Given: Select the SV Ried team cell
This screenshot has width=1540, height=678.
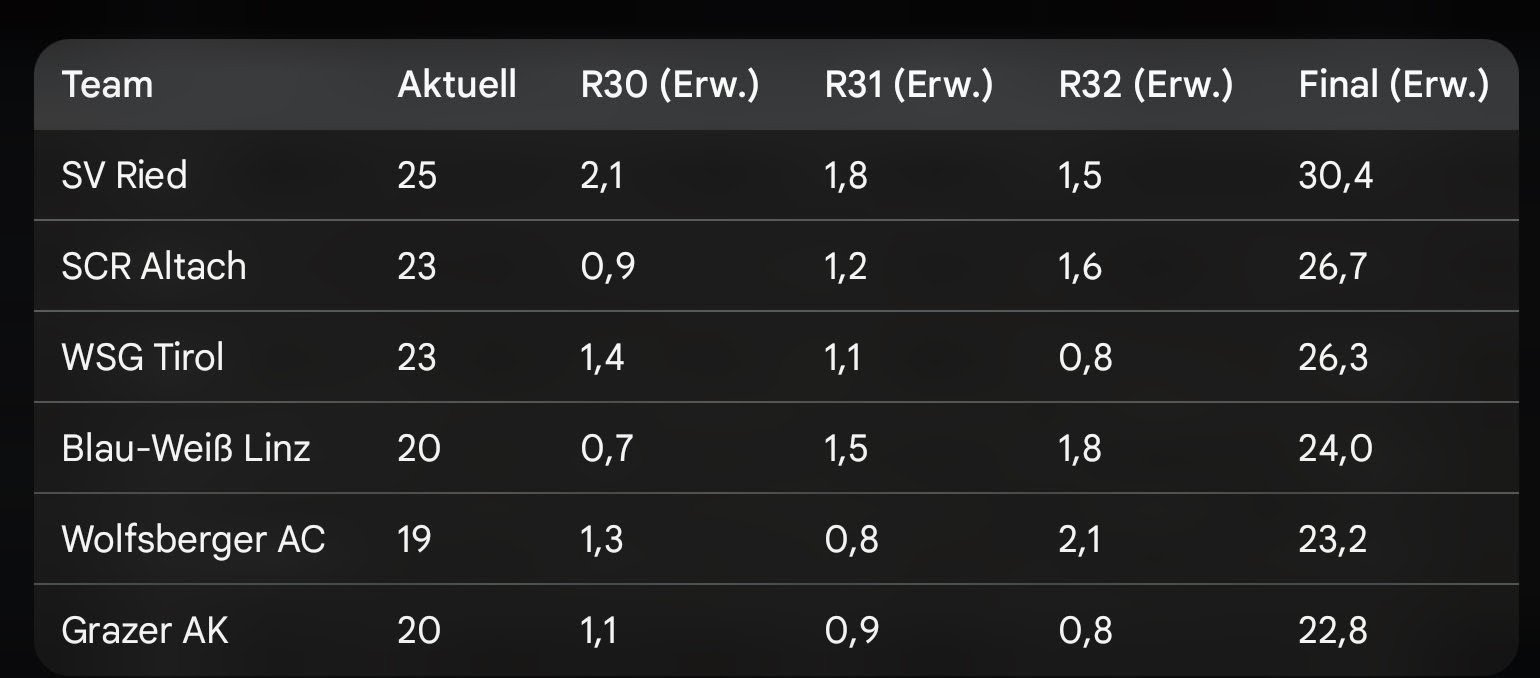Looking at the screenshot, I should [x=124, y=176].
